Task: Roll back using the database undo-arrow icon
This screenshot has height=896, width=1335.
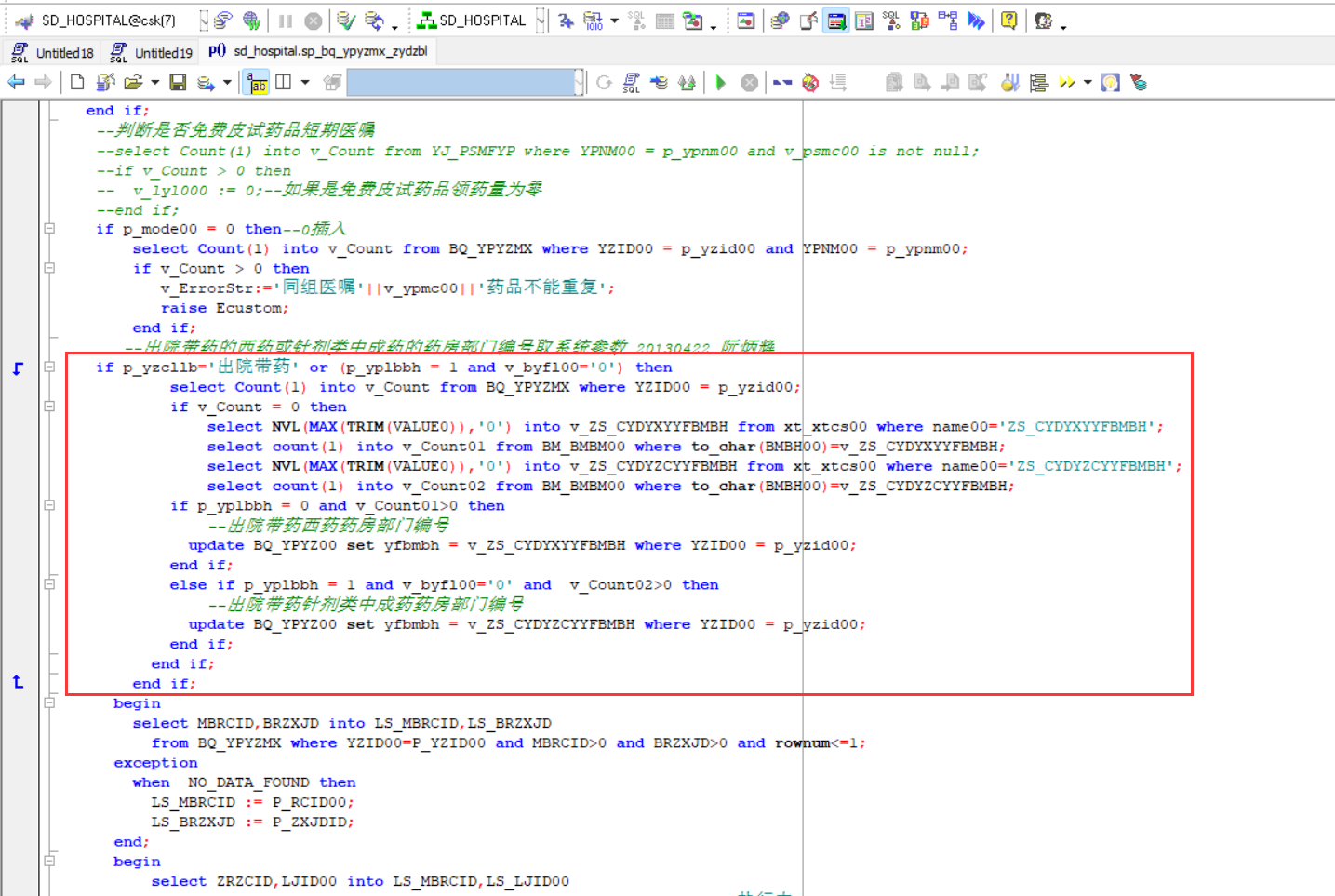Action: tap(374, 20)
